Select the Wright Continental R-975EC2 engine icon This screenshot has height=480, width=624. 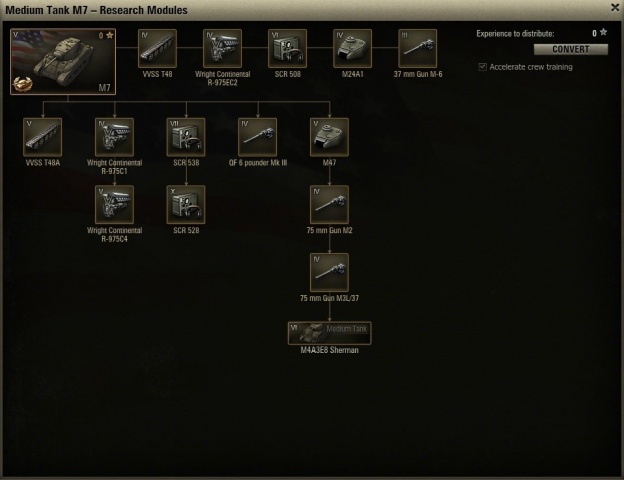pos(222,48)
